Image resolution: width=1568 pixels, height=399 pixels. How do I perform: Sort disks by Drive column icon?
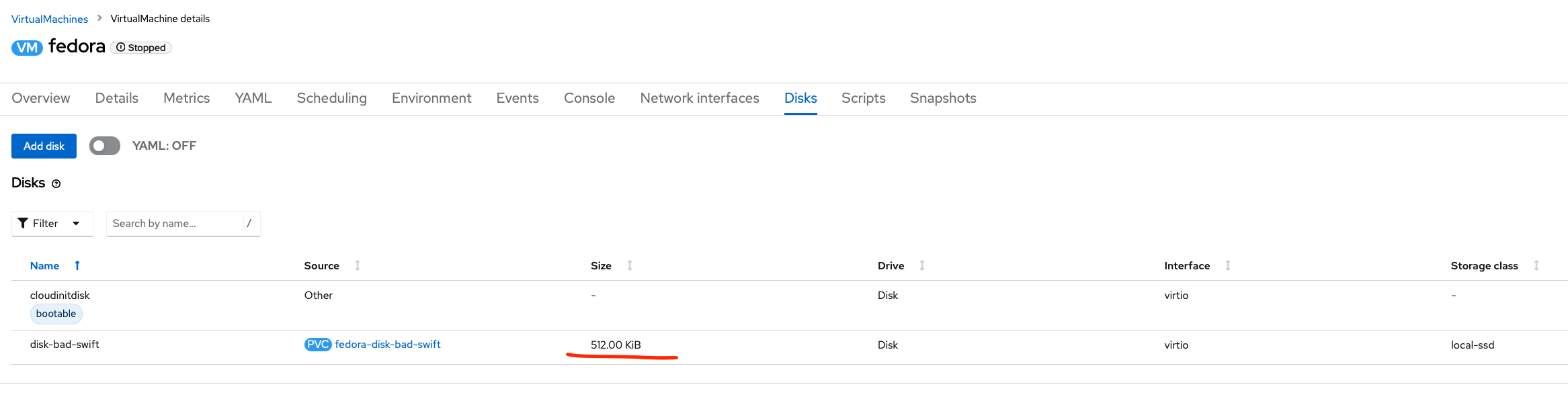(x=922, y=266)
